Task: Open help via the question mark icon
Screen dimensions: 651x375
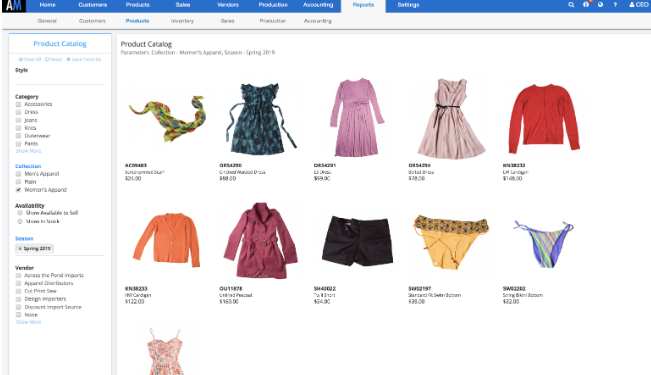Action: tap(615, 5)
